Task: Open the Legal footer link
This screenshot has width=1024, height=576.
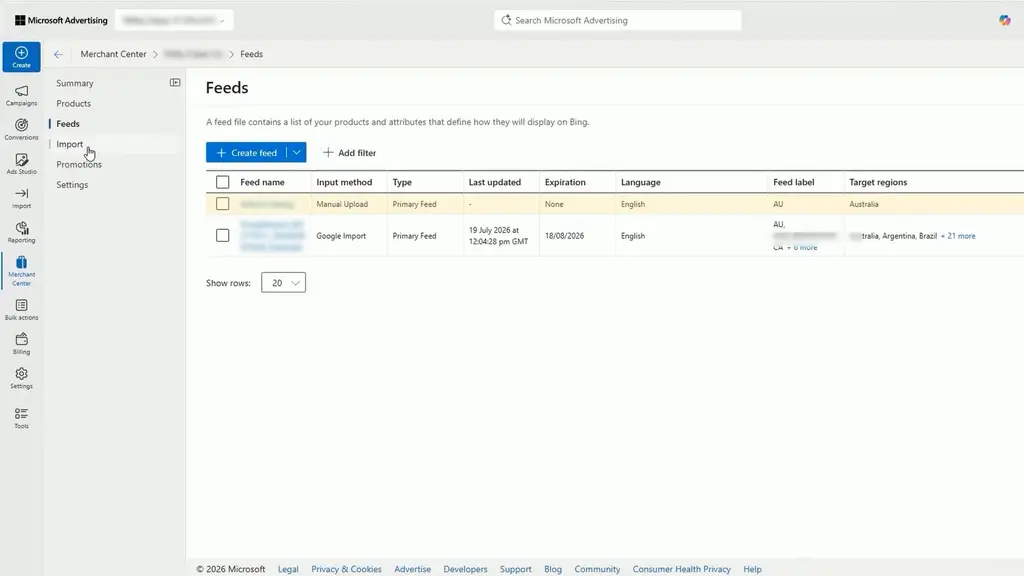Action: point(288,569)
